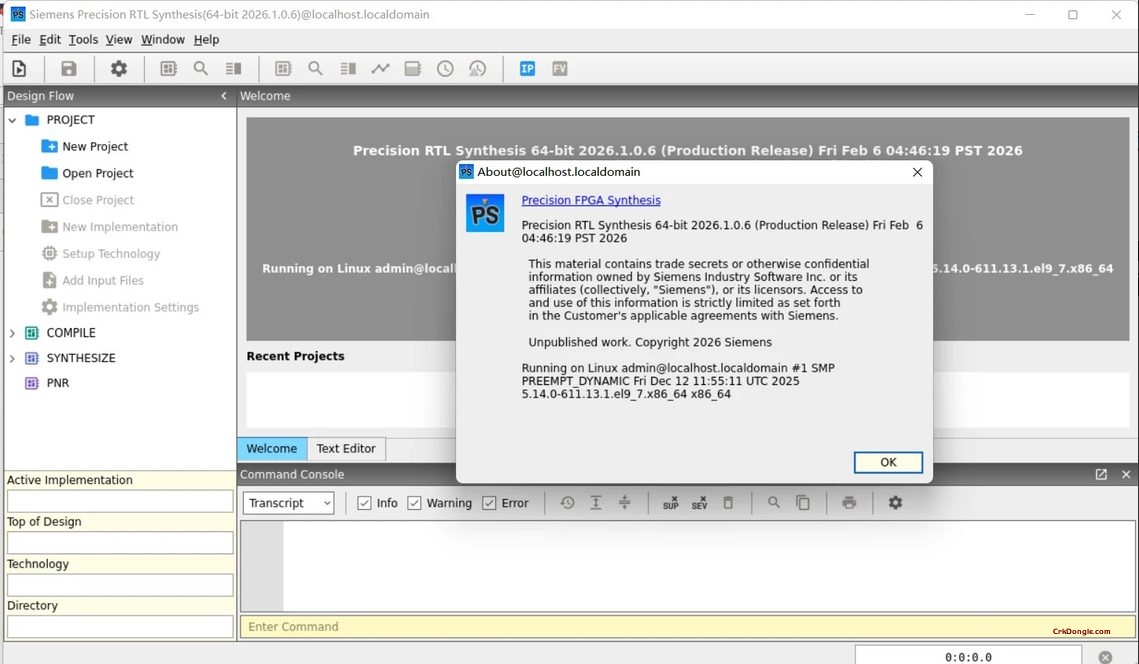Click the FV toolbar icon
The height and width of the screenshot is (664, 1139).
click(559, 68)
